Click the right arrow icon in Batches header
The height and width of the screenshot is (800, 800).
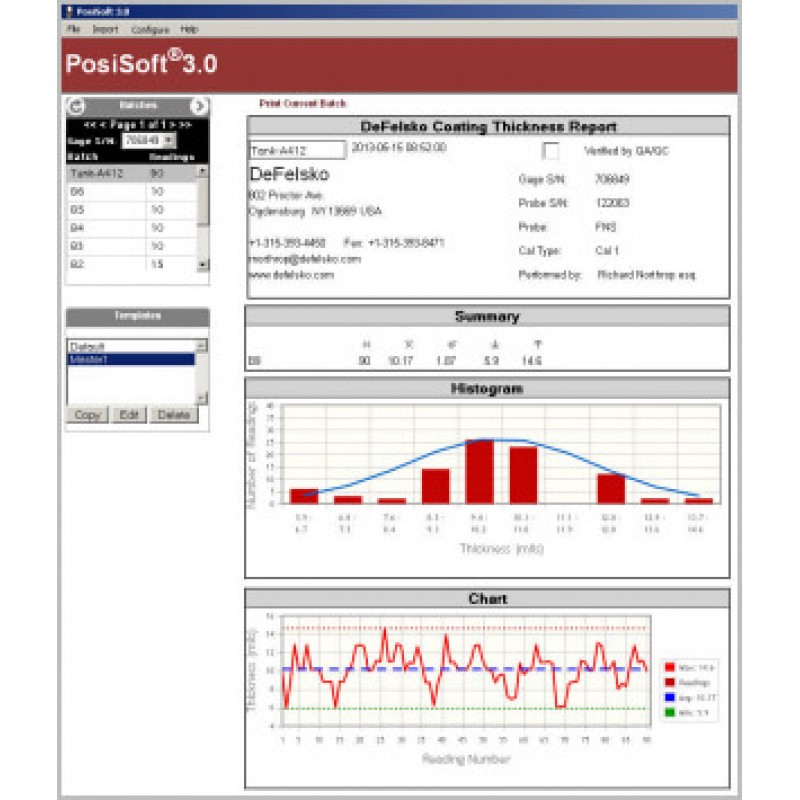(198, 106)
